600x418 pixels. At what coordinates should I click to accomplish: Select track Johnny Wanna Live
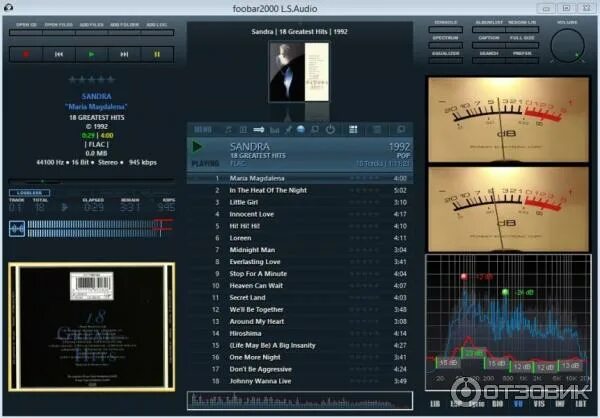coord(300,381)
